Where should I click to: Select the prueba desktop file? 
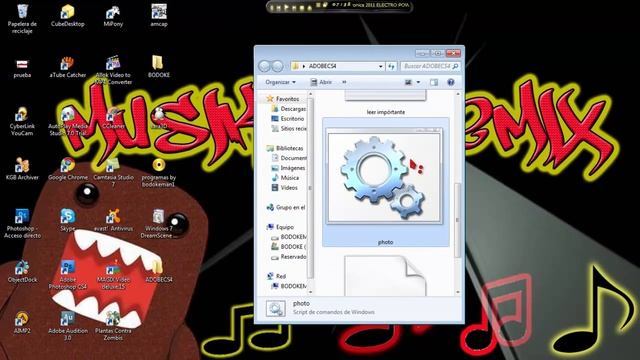(22, 68)
